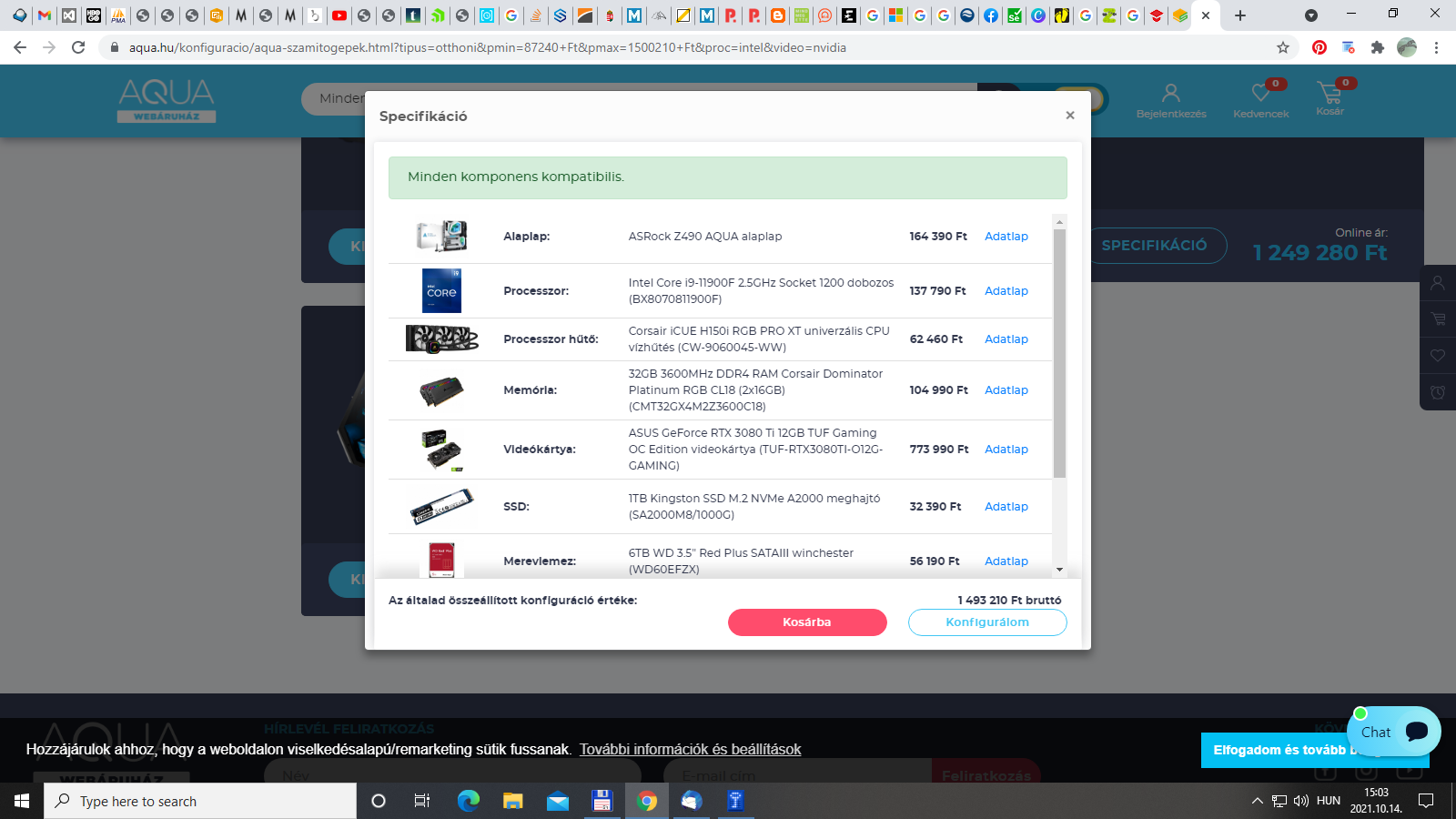Click the heart icon in right sidebar
This screenshot has width=1456, height=819.
[1438, 356]
